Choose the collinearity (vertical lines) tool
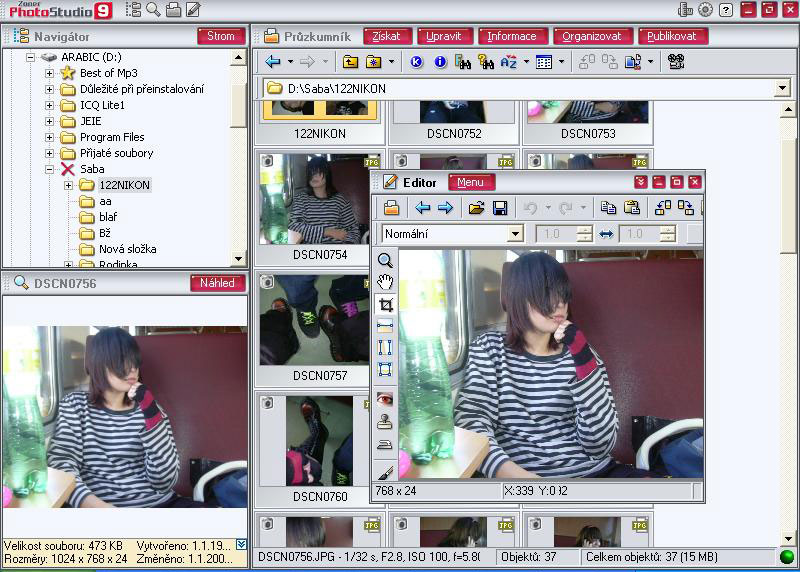 click(385, 347)
